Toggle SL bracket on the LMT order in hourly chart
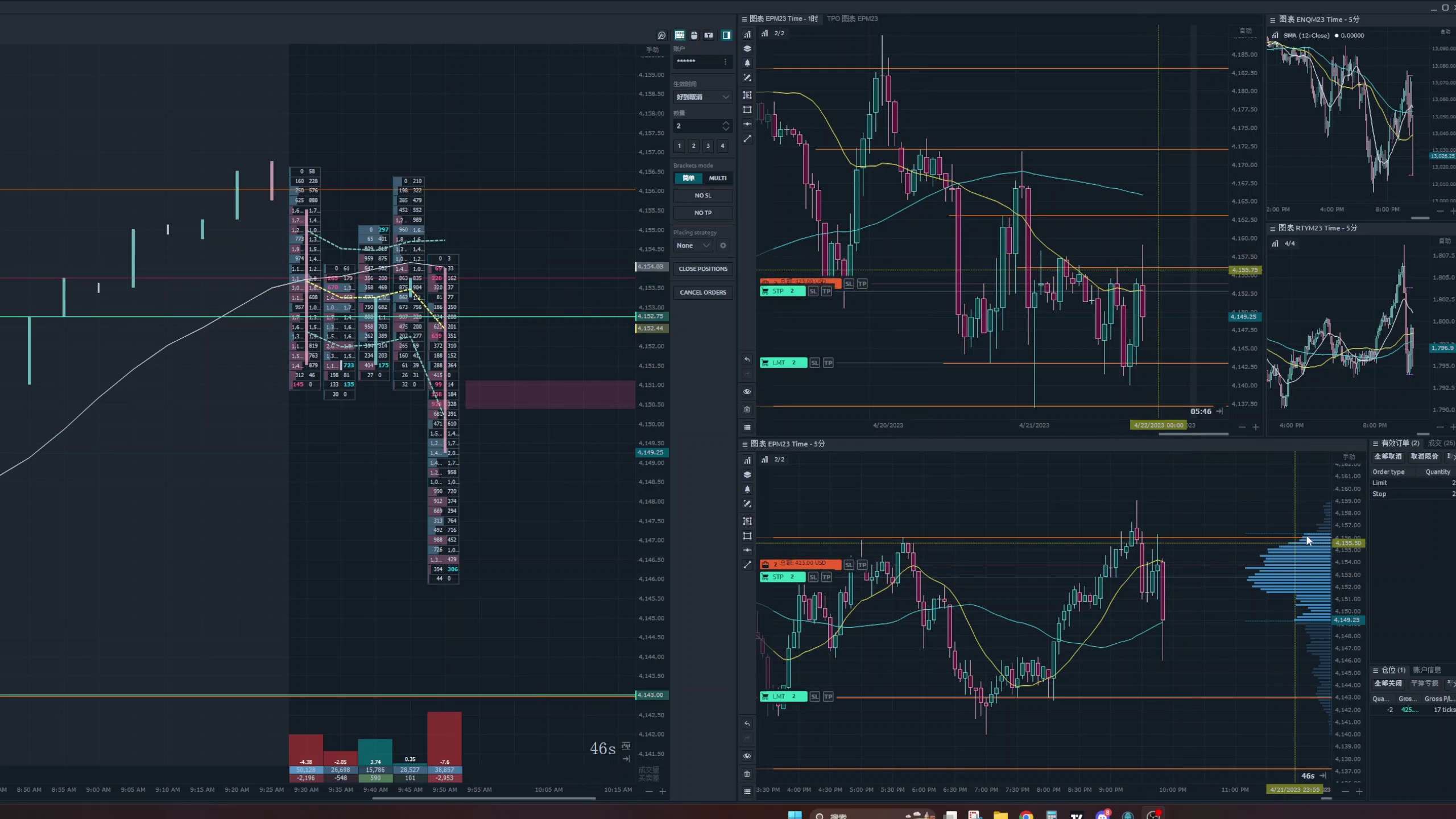The height and width of the screenshot is (819, 1456). 814,363
